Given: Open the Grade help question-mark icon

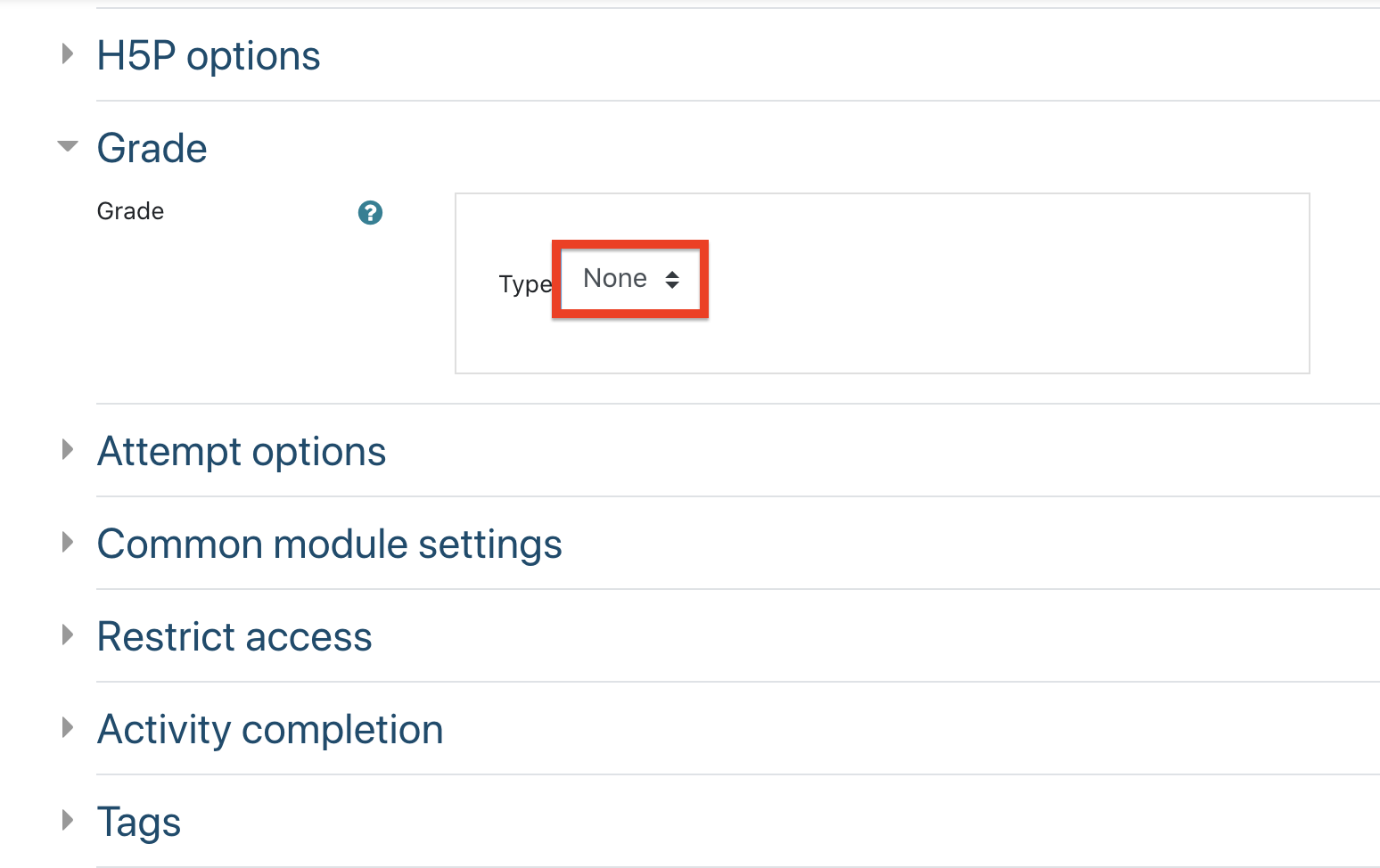Looking at the screenshot, I should [370, 213].
